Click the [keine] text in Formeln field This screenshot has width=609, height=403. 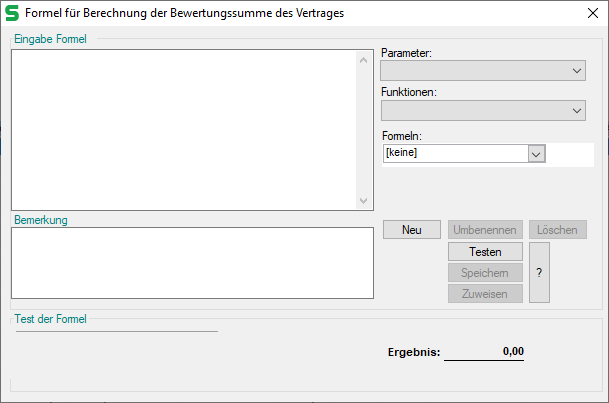(x=401, y=154)
